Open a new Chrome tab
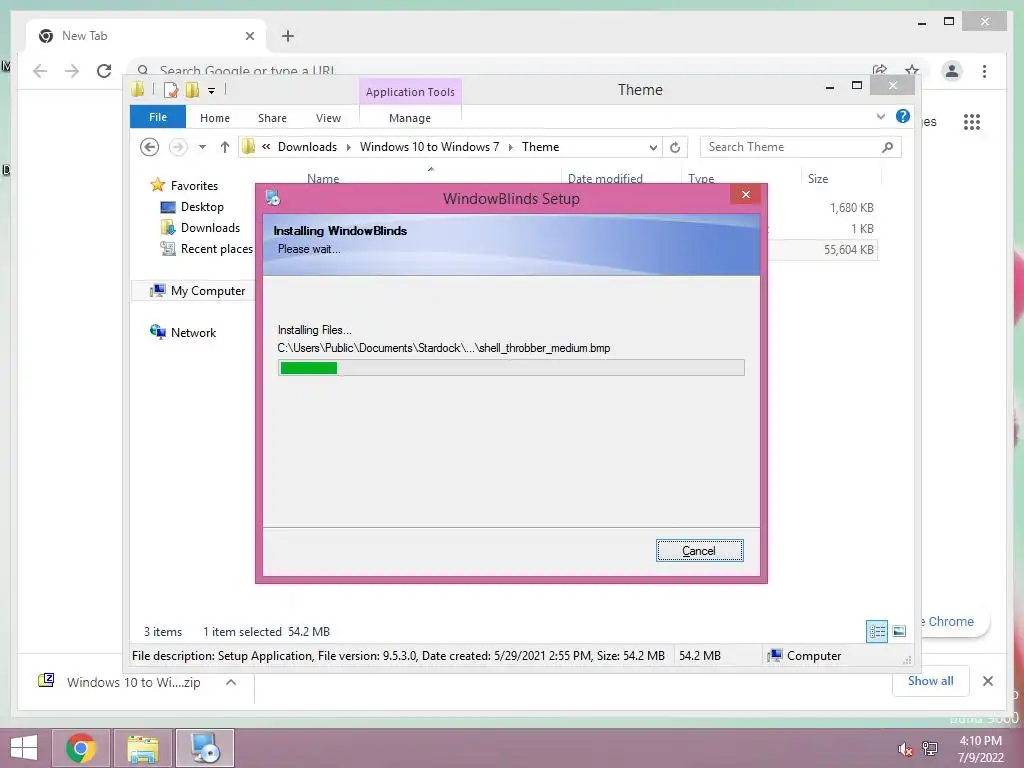 pyautogui.click(x=288, y=36)
